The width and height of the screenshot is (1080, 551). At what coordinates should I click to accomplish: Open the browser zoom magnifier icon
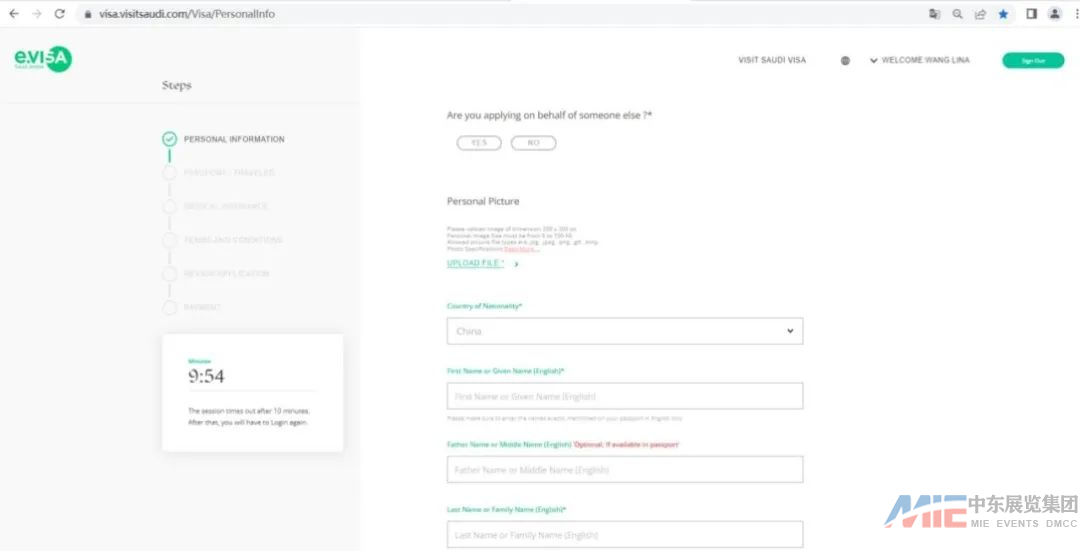click(x=957, y=14)
